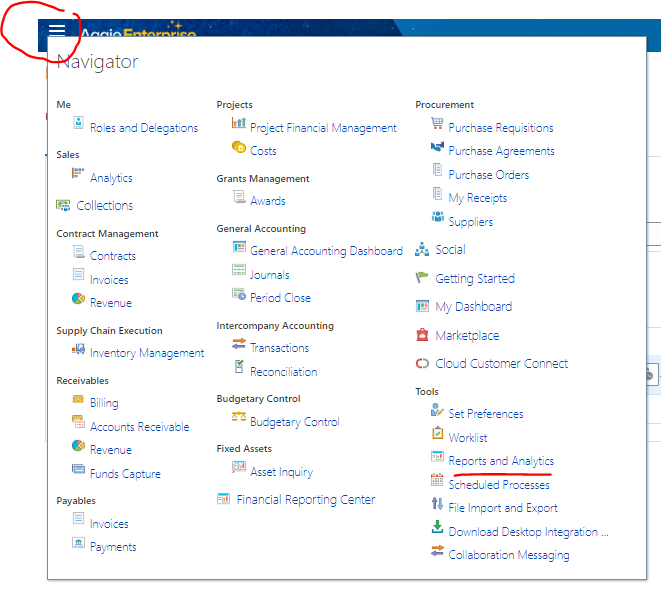Click the Getting Started flag icon
Image resolution: width=661 pixels, height=597 pixels.
click(423, 278)
